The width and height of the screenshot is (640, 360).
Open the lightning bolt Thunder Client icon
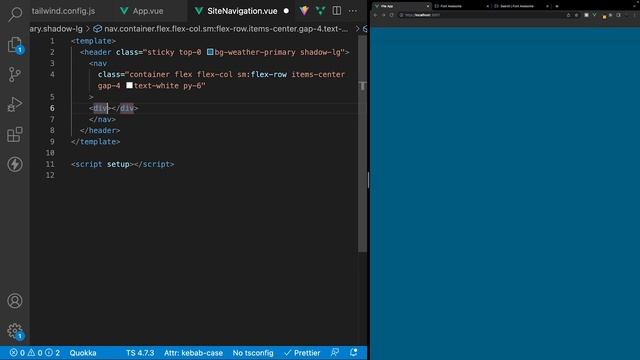coord(15,164)
